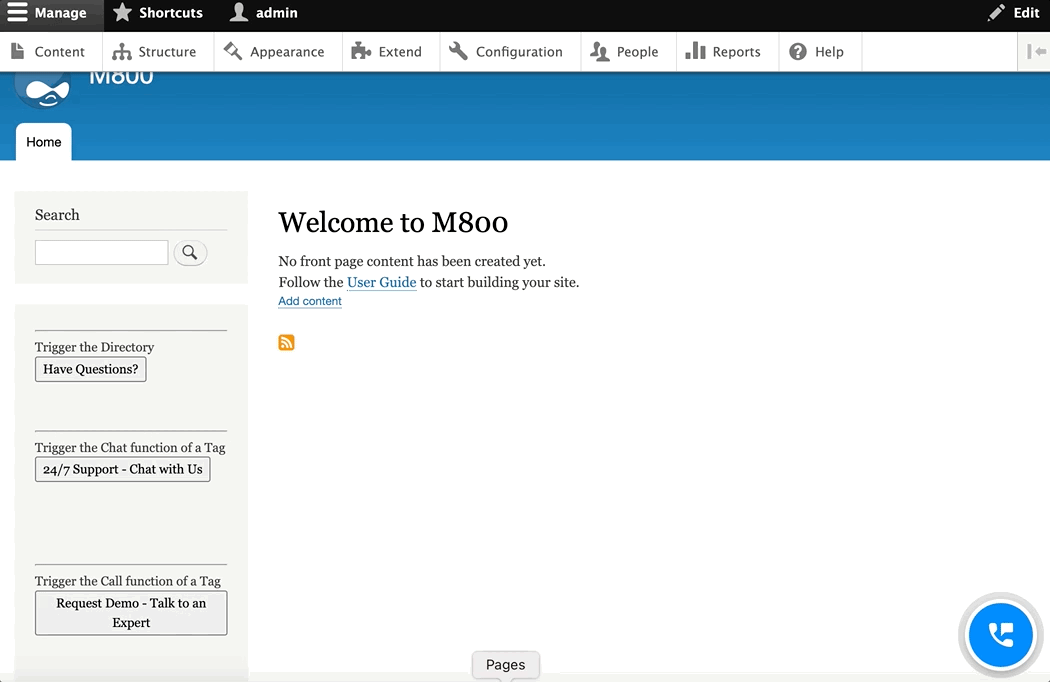The image size is (1050, 682).
Task: Follow the User Guide link
Action: point(381,282)
